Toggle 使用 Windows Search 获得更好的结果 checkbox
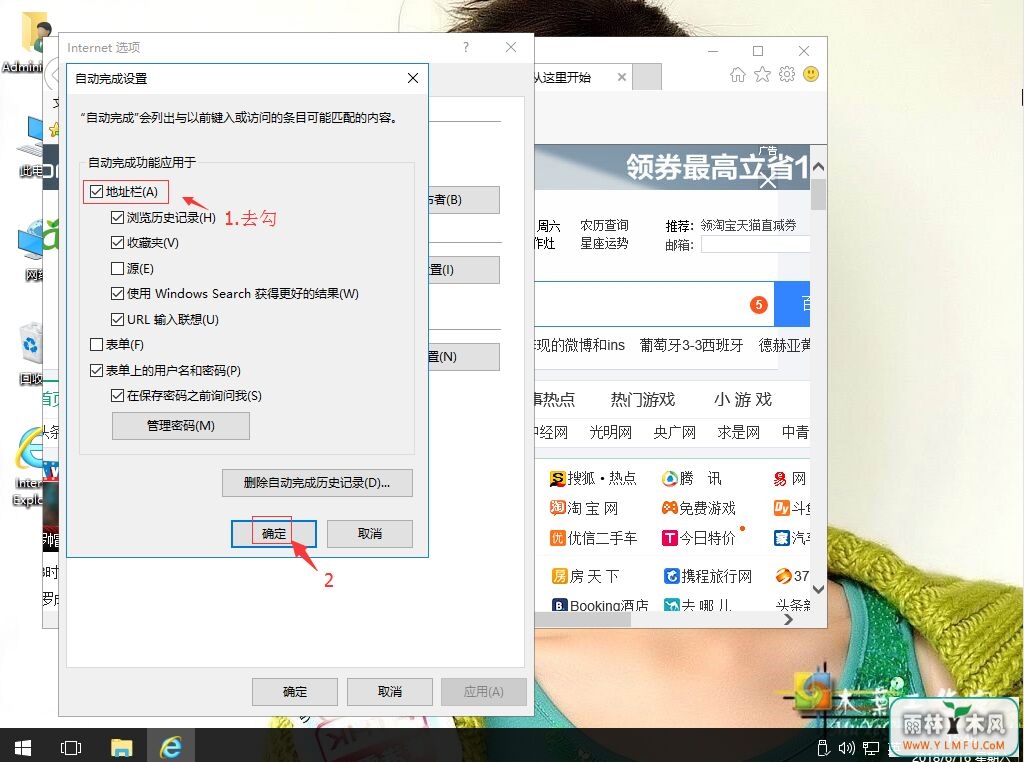1024x762 pixels. pos(118,294)
